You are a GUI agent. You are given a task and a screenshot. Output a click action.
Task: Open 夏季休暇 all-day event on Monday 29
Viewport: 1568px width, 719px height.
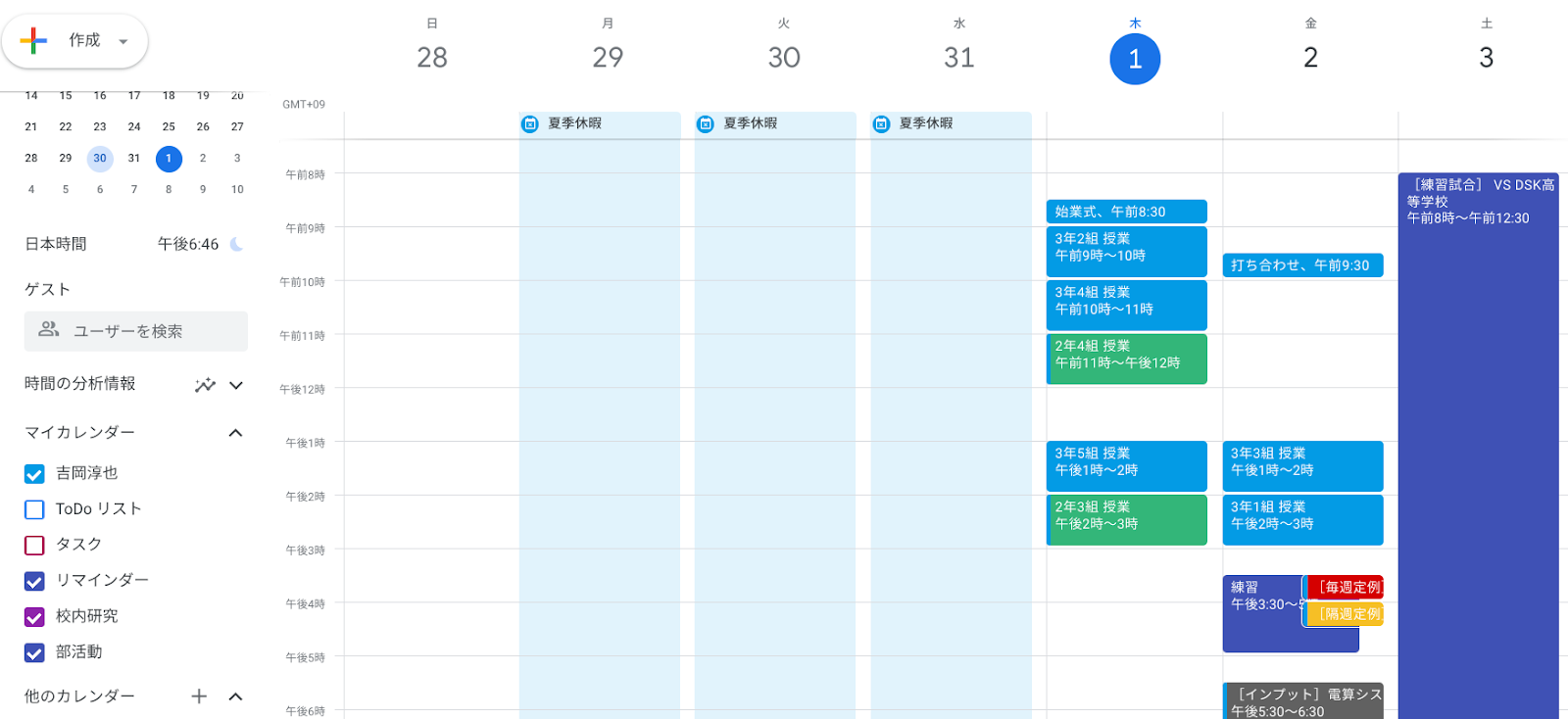coord(600,123)
